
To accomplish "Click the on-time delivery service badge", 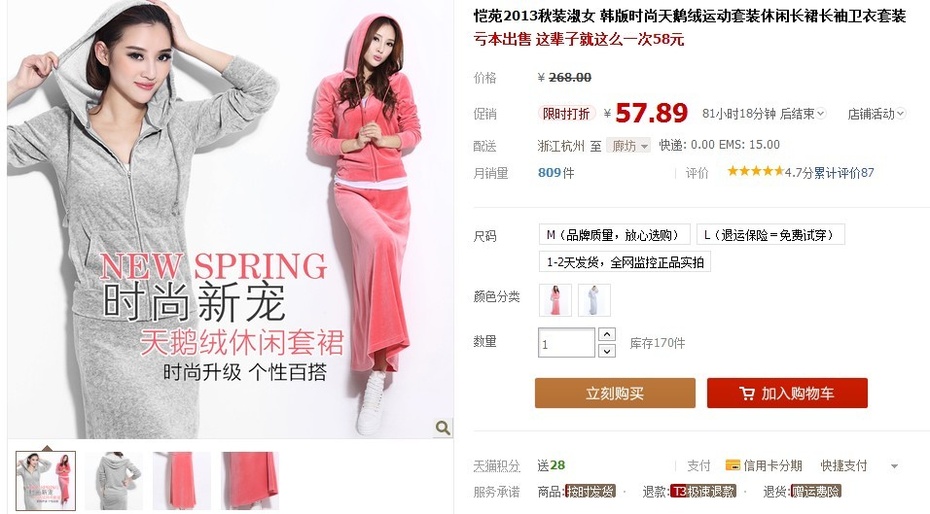I will pyautogui.click(x=590, y=491).
